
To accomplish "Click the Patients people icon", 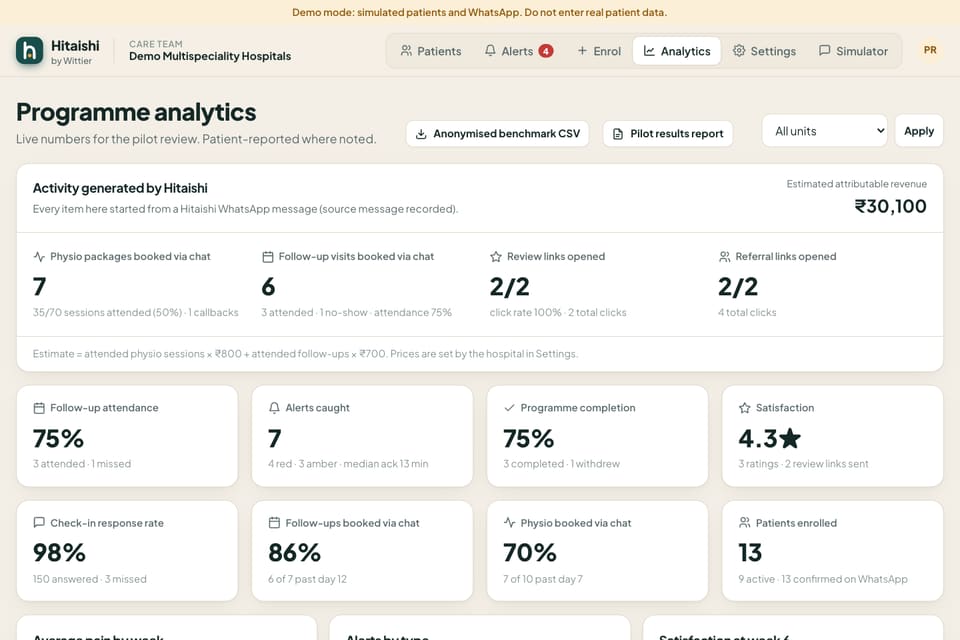I will (x=406, y=51).
